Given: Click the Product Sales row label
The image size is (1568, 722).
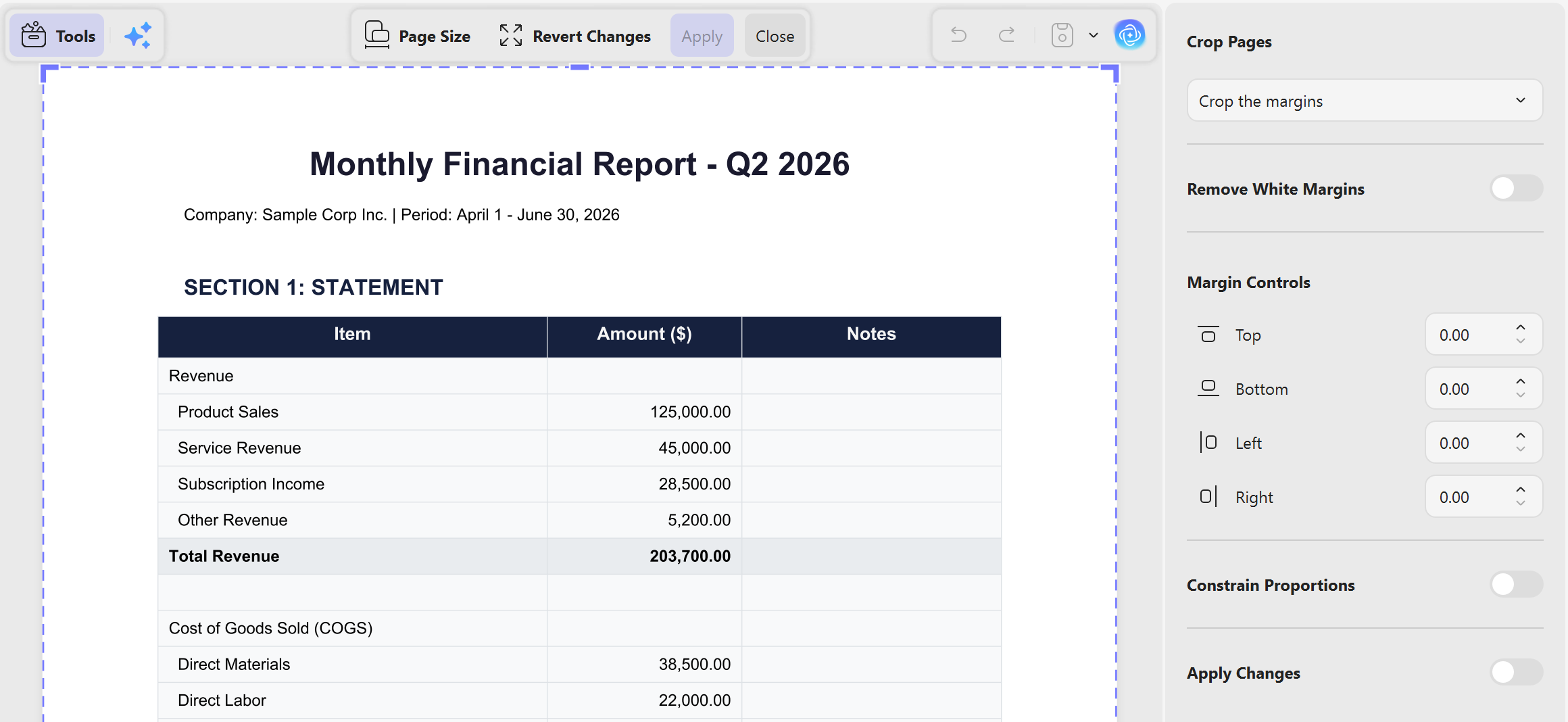Looking at the screenshot, I should tap(228, 412).
